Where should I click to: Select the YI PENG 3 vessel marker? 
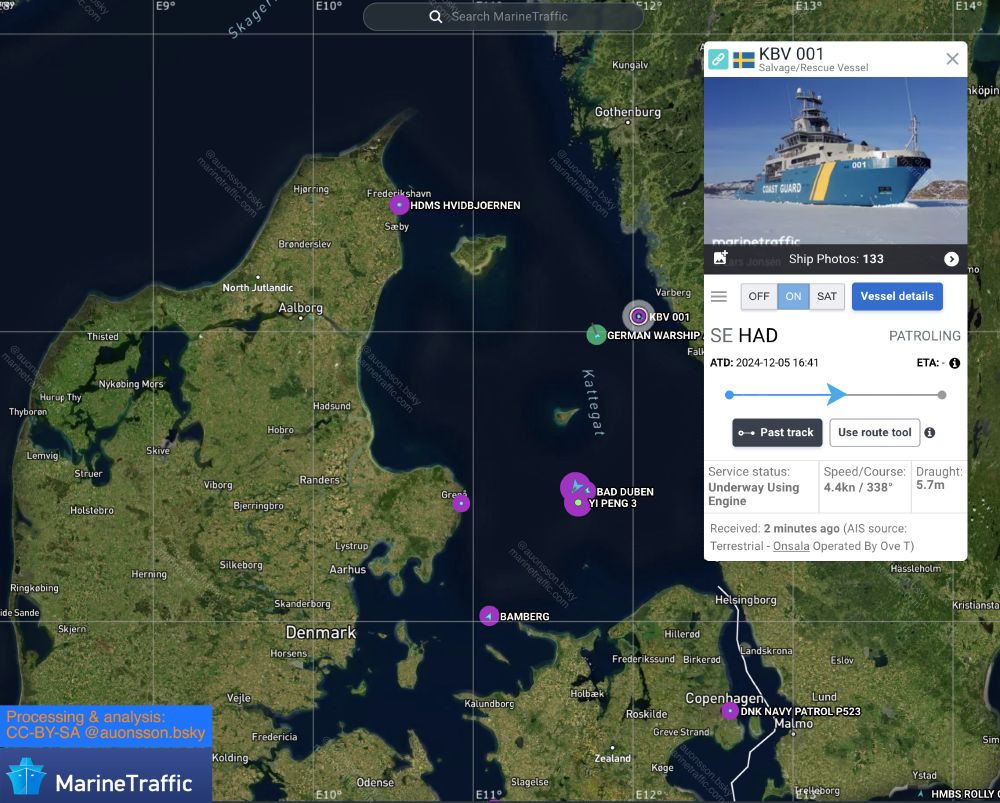click(578, 503)
